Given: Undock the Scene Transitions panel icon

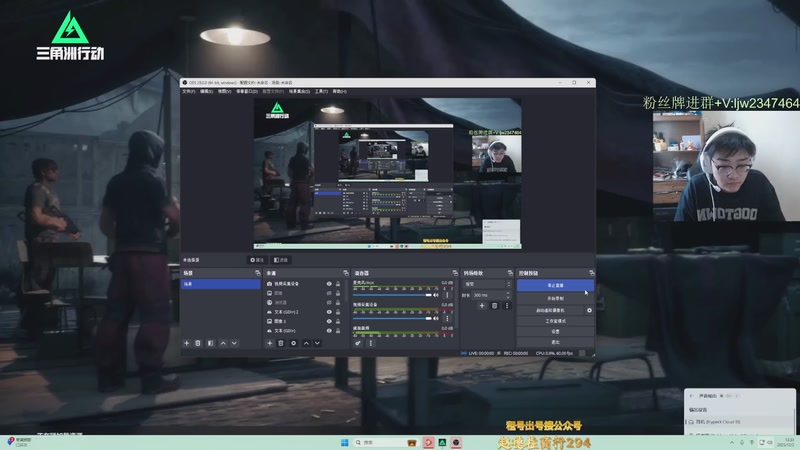Looking at the screenshot, I should point(510,273).
